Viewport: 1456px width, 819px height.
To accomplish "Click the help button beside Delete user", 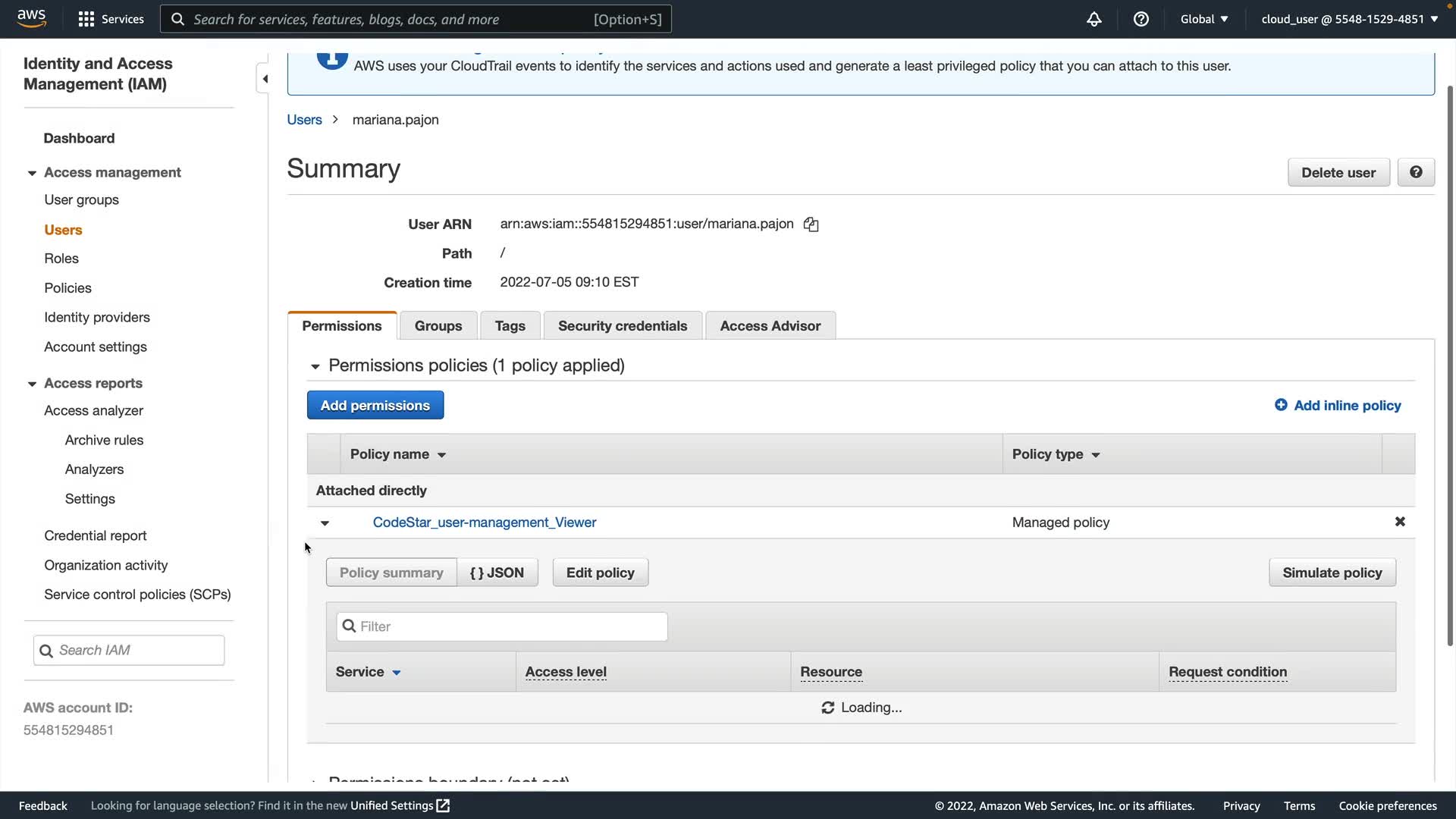I will click(x=1415, y=172).
